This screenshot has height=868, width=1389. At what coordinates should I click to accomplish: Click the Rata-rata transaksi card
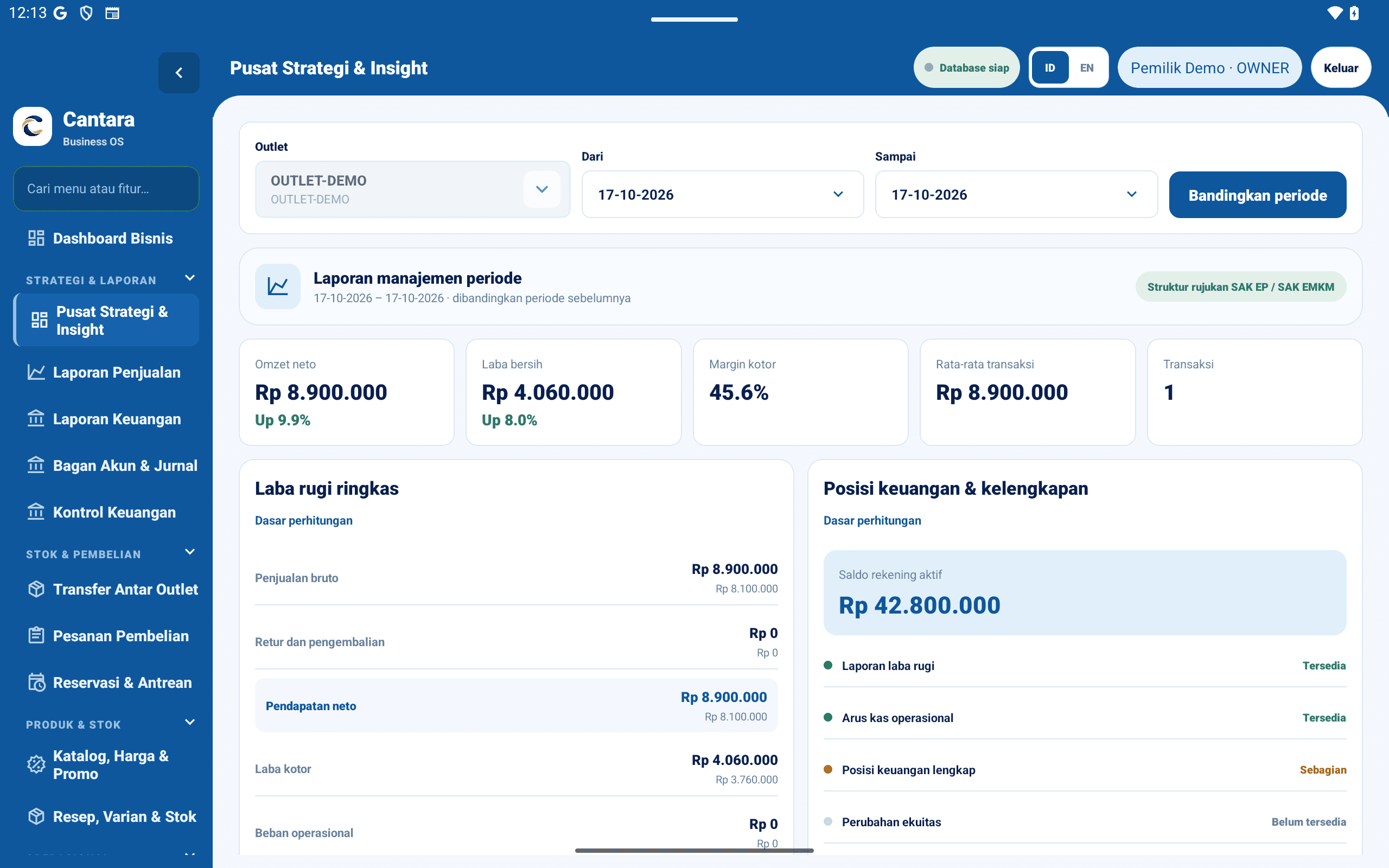click(x=1028, y=392)
